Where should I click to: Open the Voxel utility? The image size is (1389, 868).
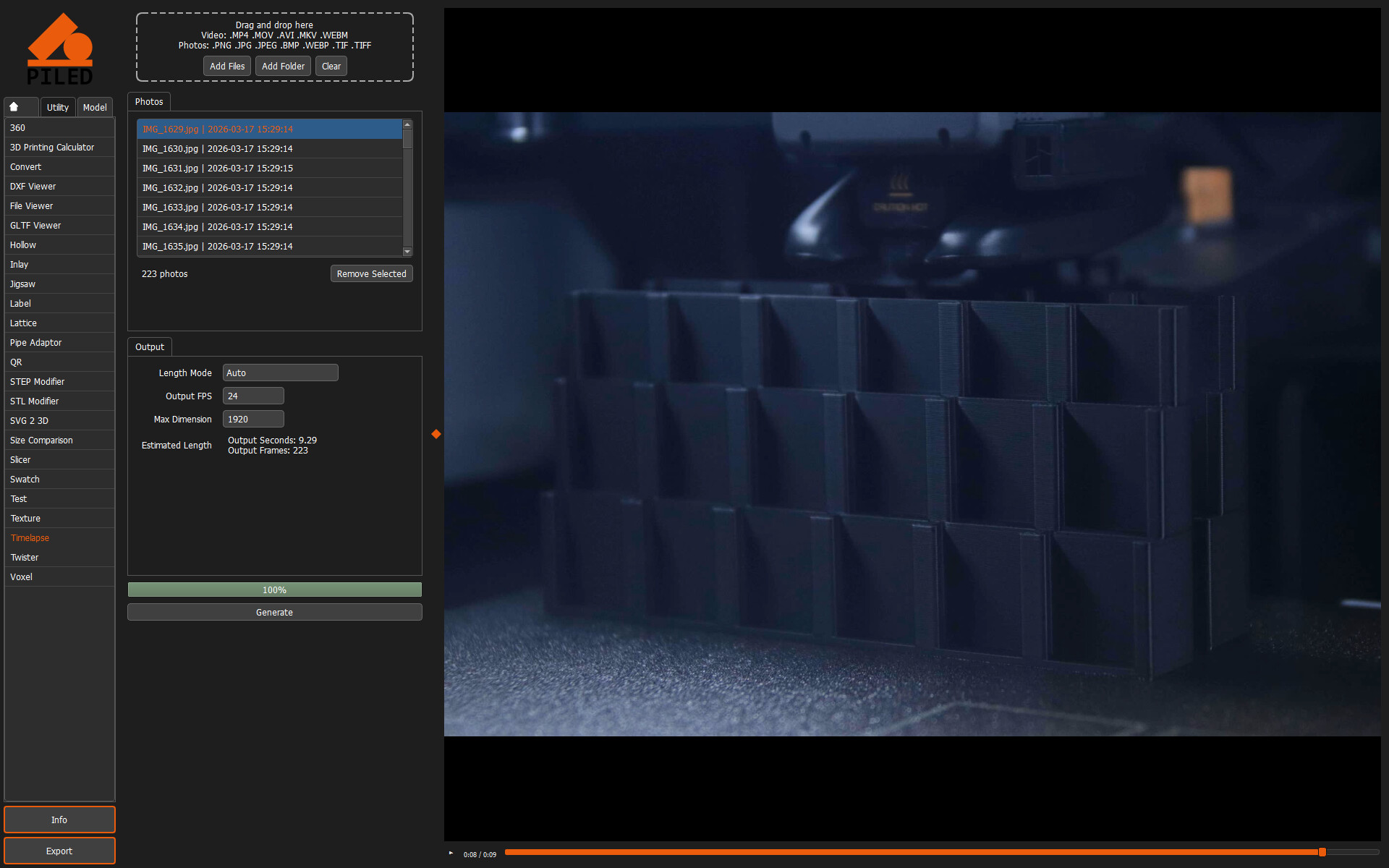59,576
